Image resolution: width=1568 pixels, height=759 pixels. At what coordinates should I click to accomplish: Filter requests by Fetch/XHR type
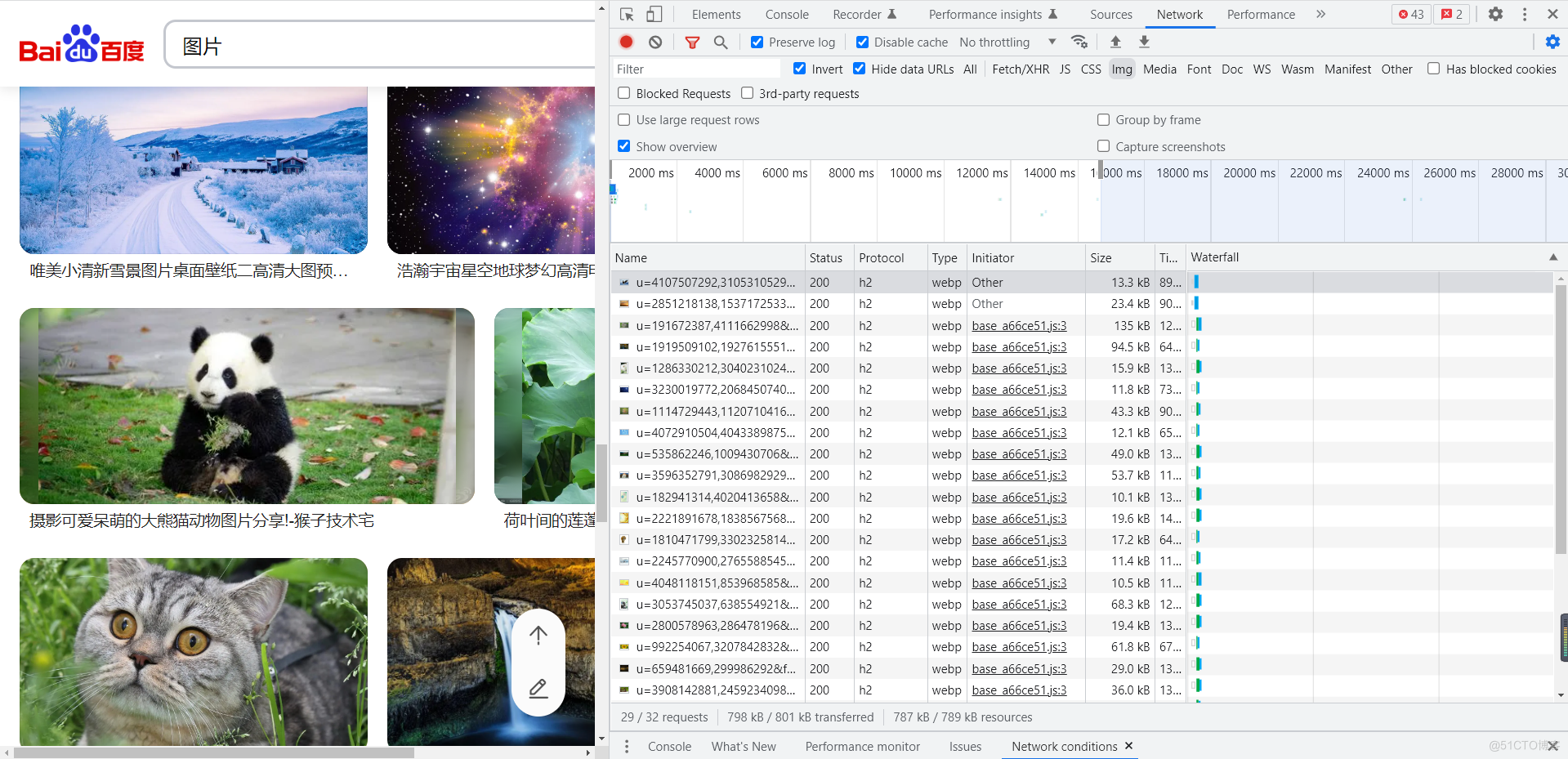(x=1021, y=69)
